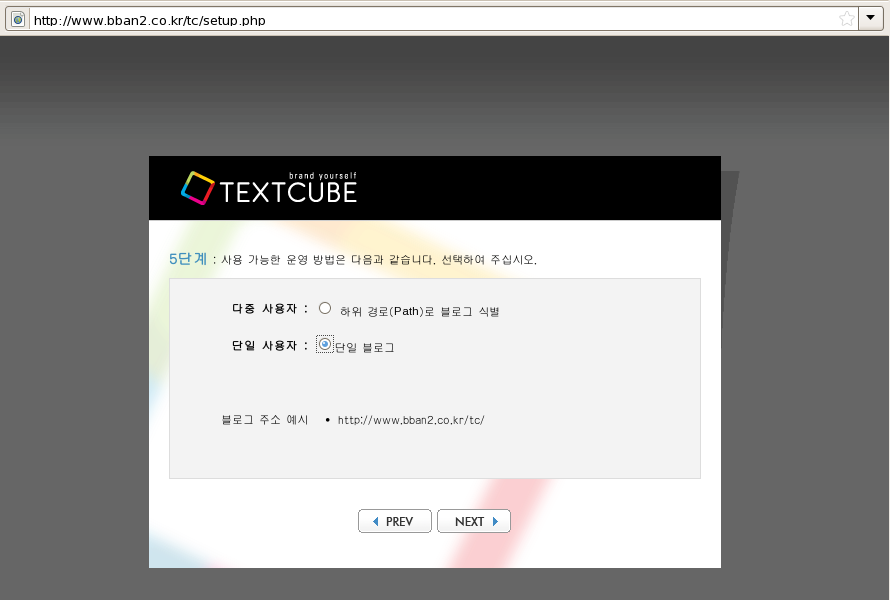Image resolution: width=890 pixels, height=600 pixels.
Task: Click the 'brand yourself' tagline text
Action: 322,176
